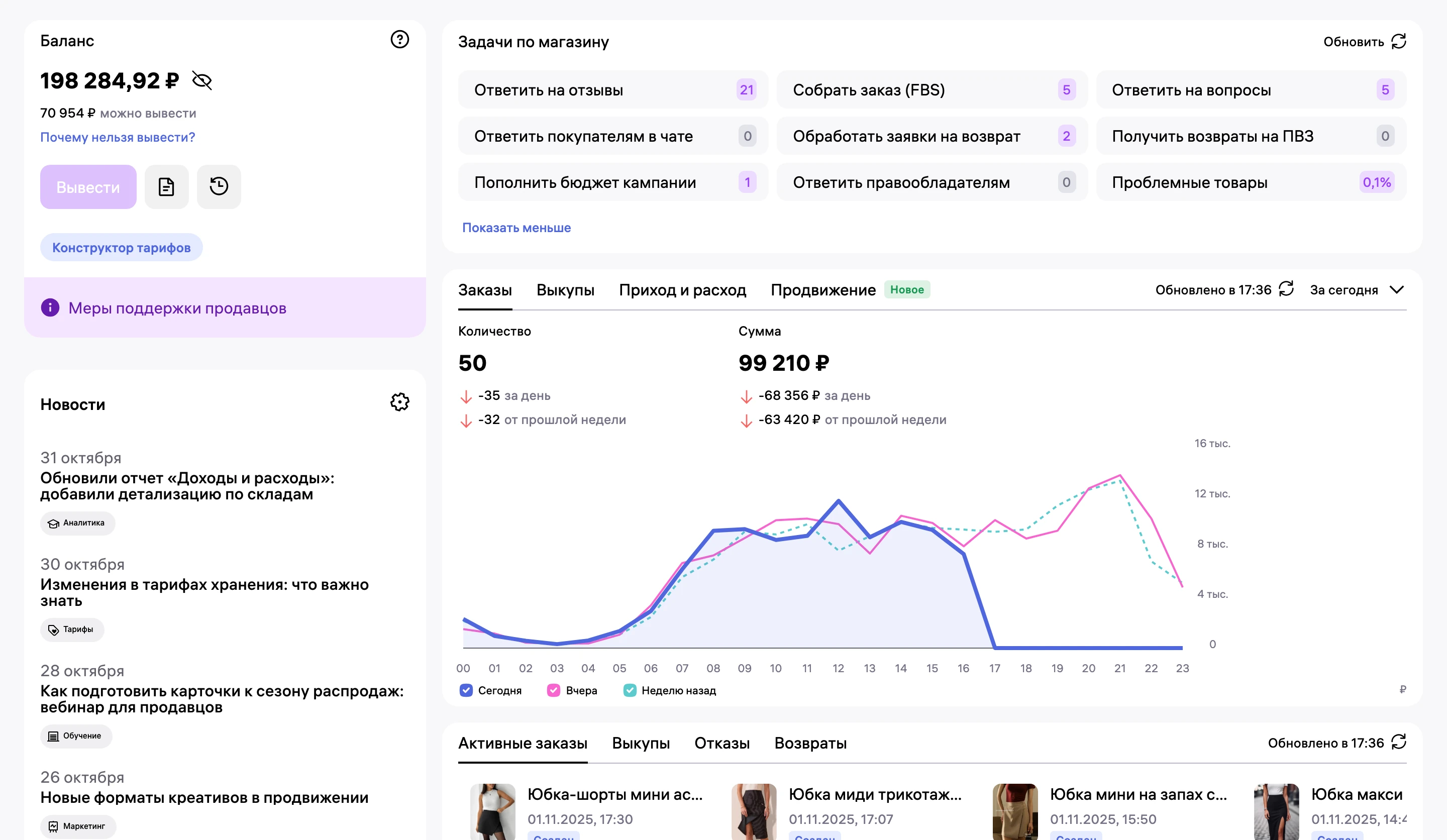Collapse tasks with Показать меньше
Viewport: 1447px width, 840px height.
pos(516,228)
